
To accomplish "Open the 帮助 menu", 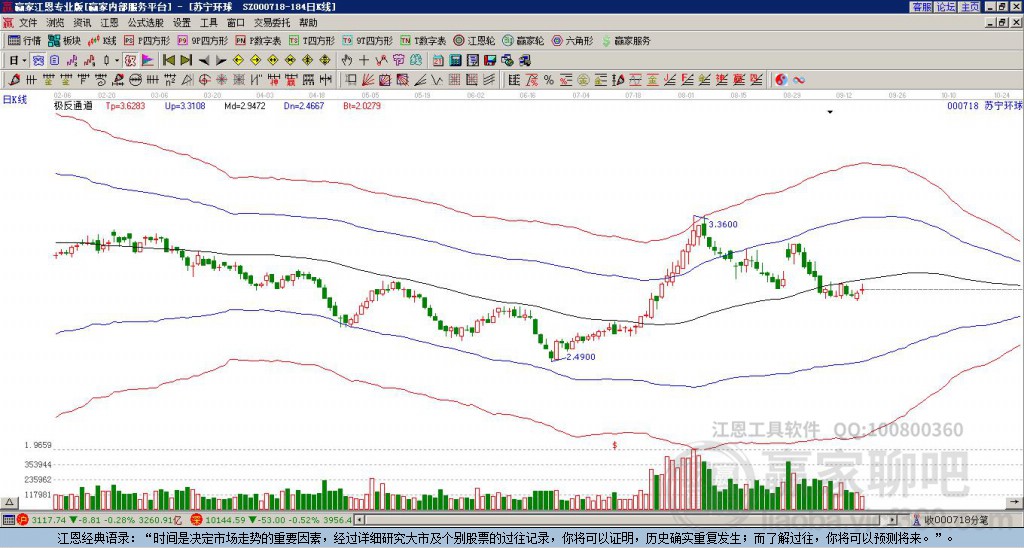I will click(308, 23).
